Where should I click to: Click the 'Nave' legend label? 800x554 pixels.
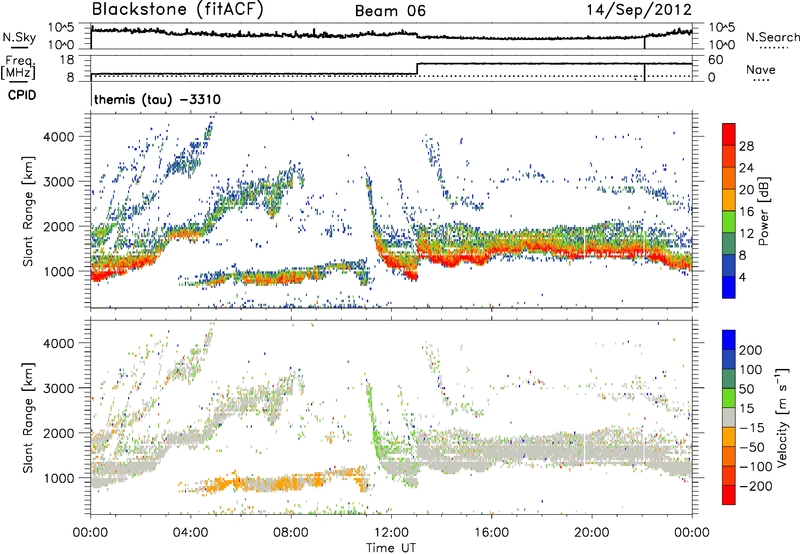[x=761, y=70]
